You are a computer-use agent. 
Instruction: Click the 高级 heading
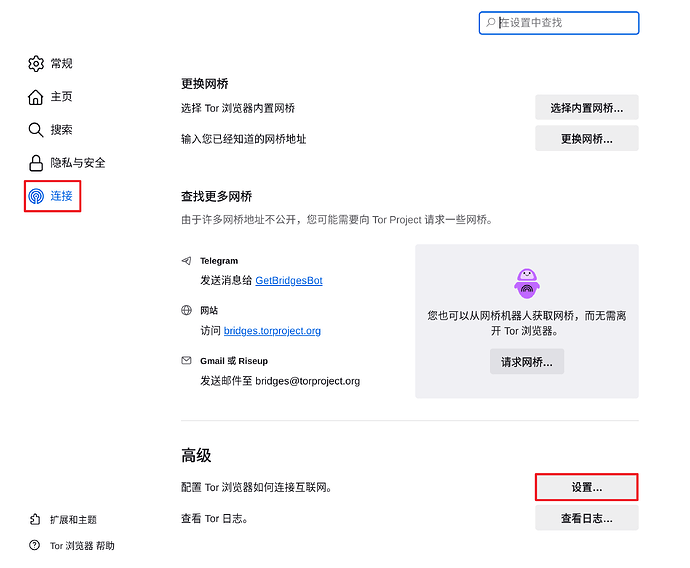196,455
